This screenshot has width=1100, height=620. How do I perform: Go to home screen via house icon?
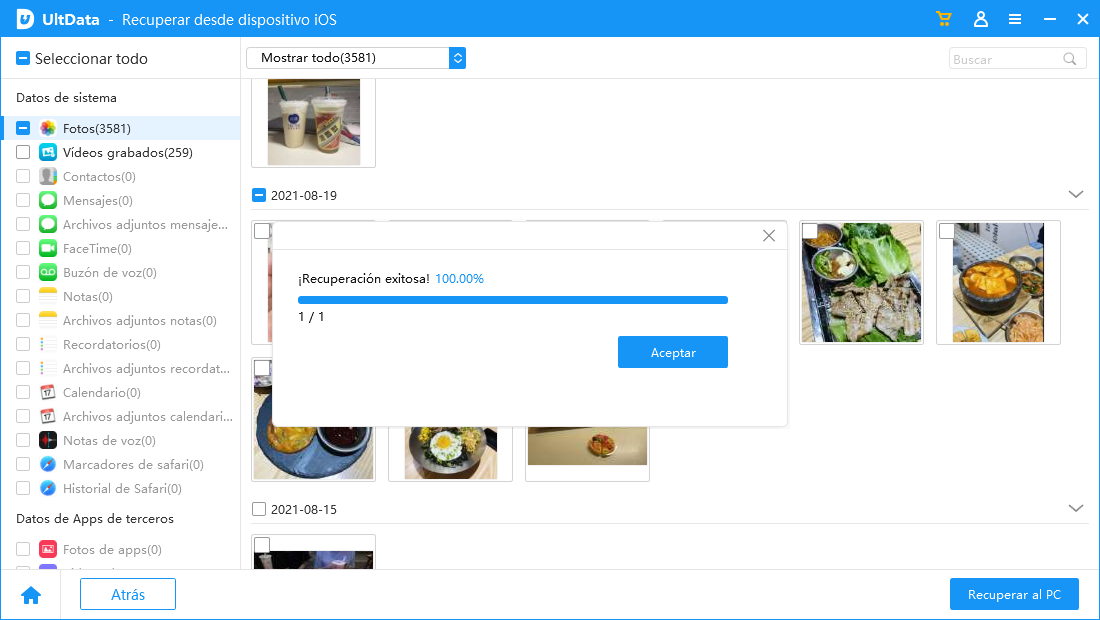(x=31, y=595)
